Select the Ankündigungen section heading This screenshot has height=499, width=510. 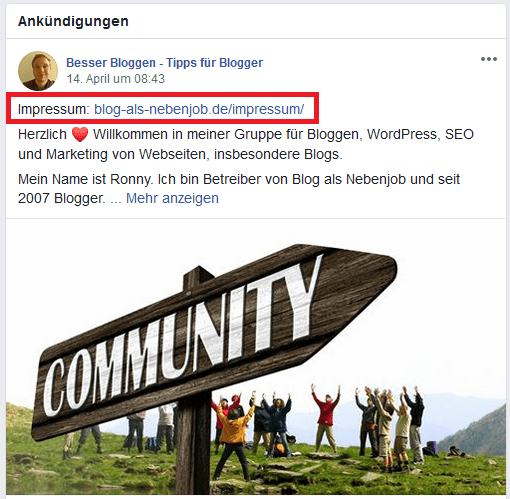tap(73, 21)
